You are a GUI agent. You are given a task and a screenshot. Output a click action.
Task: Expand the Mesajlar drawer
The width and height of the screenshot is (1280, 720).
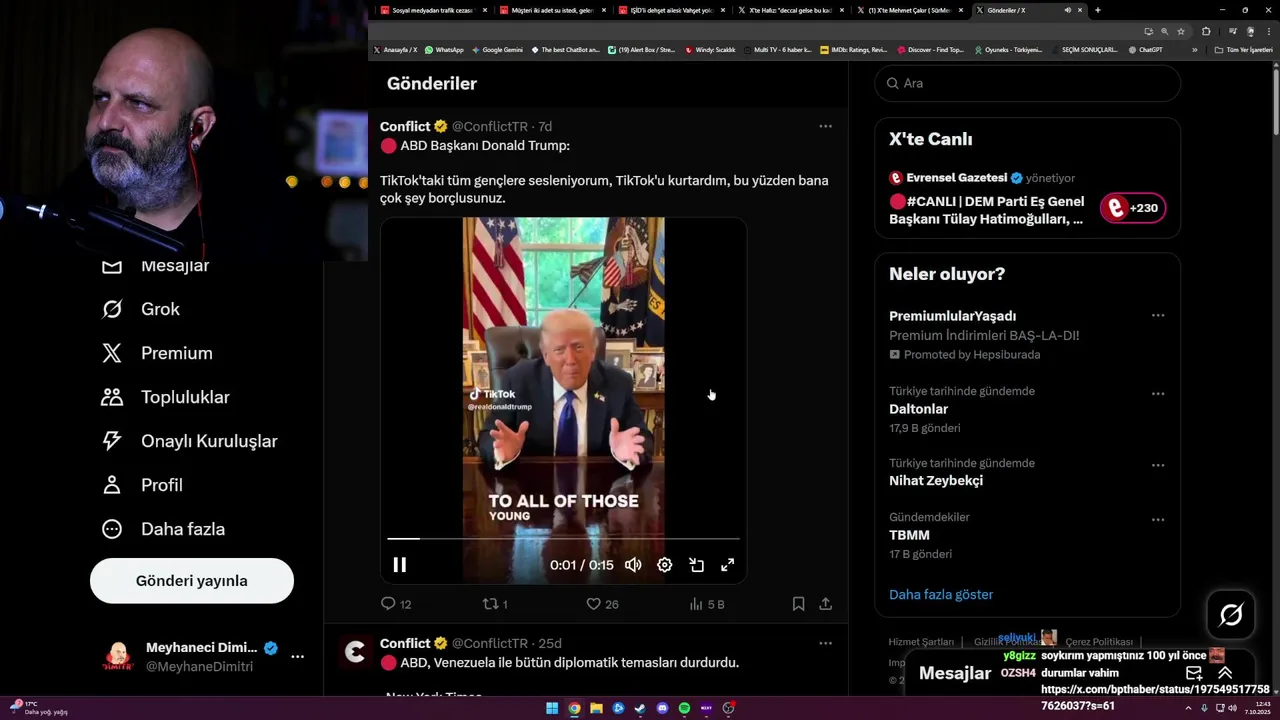pyautogui.click(x=1225, y=673)
